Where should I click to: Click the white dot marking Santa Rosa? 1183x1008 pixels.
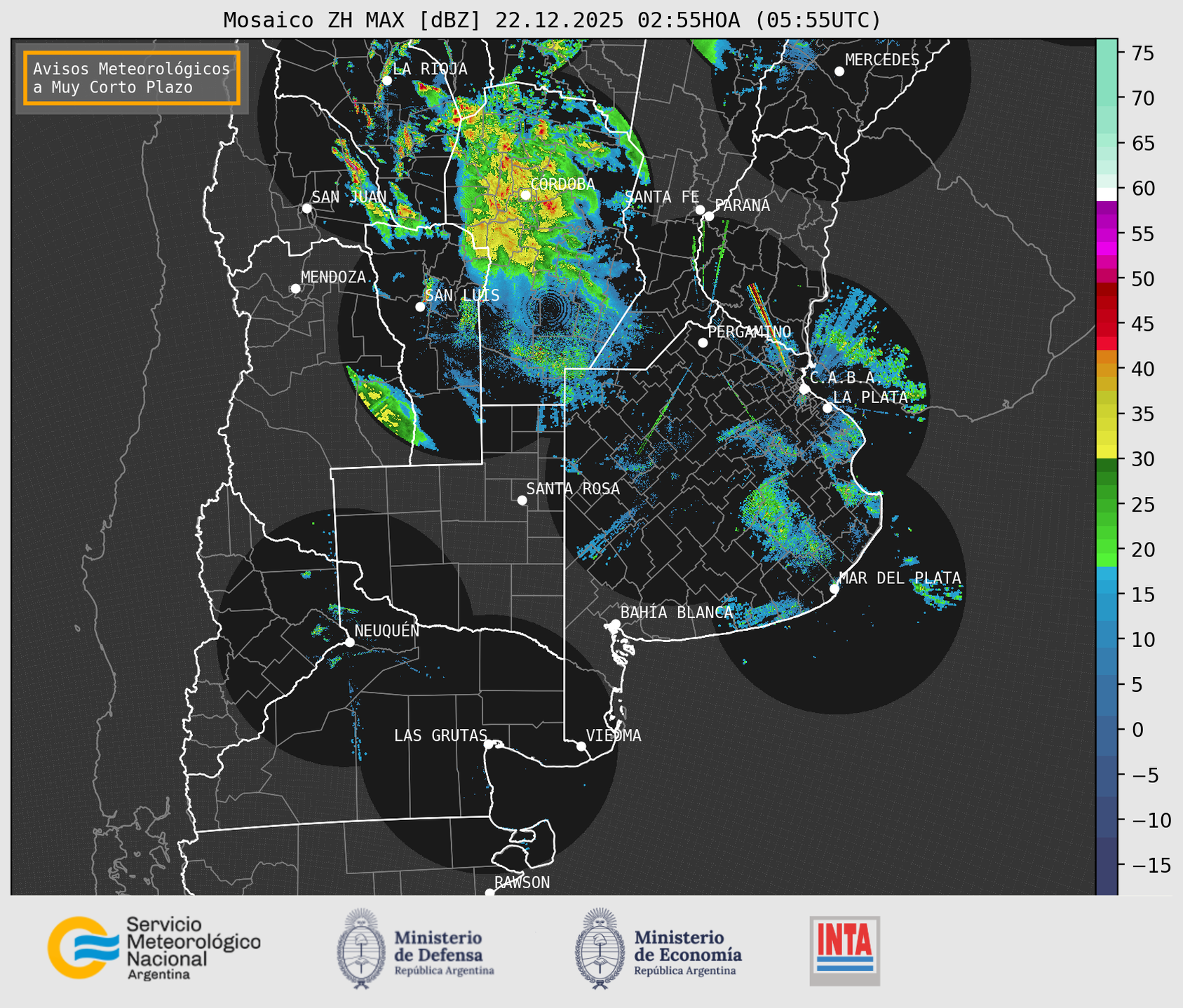(x=522, y=500)
